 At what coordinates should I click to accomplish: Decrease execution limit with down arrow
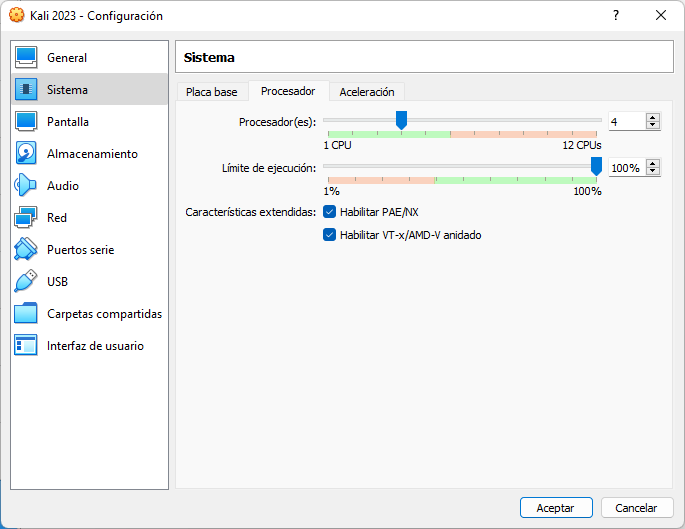[652, 171]
